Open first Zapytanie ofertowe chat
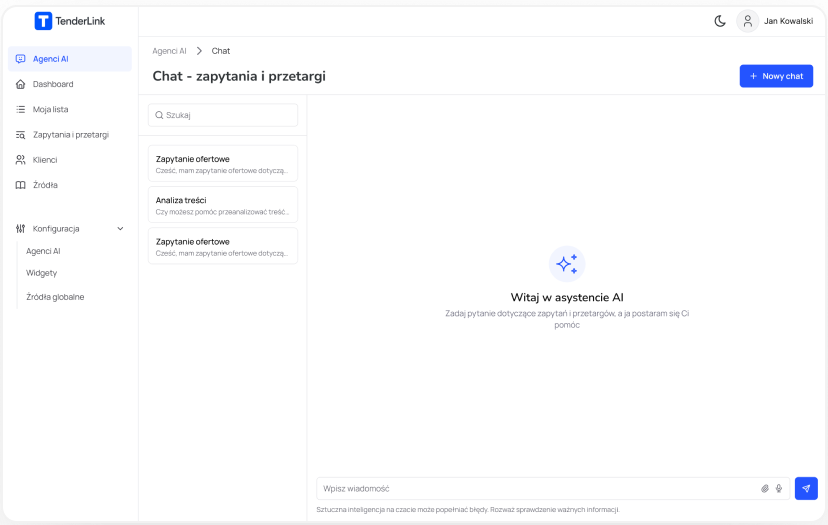Viewport: 828px width, 525px height. tap(223, 163)
